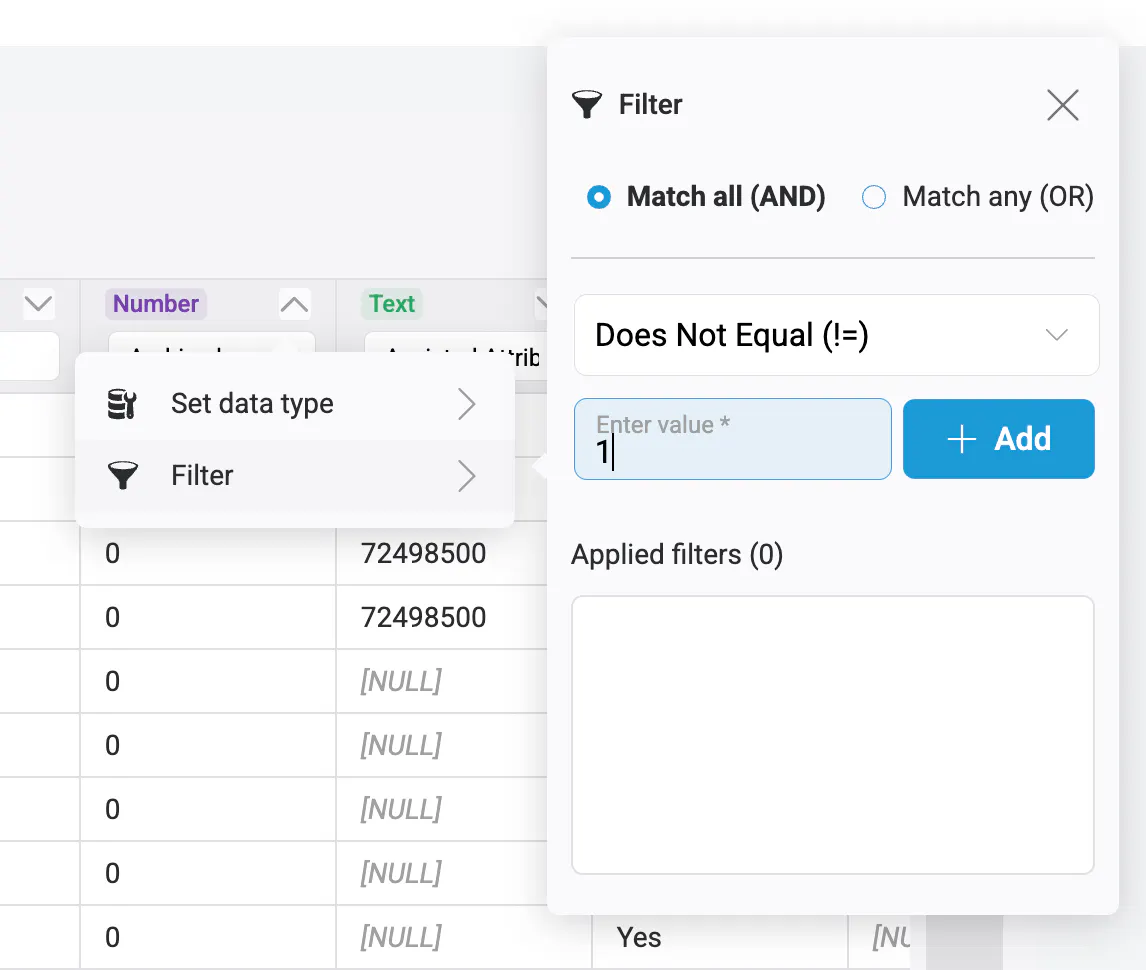The image size is (1146, 970).
Task: Expand the Set data type submenu arrow
Action: (466, 404)
